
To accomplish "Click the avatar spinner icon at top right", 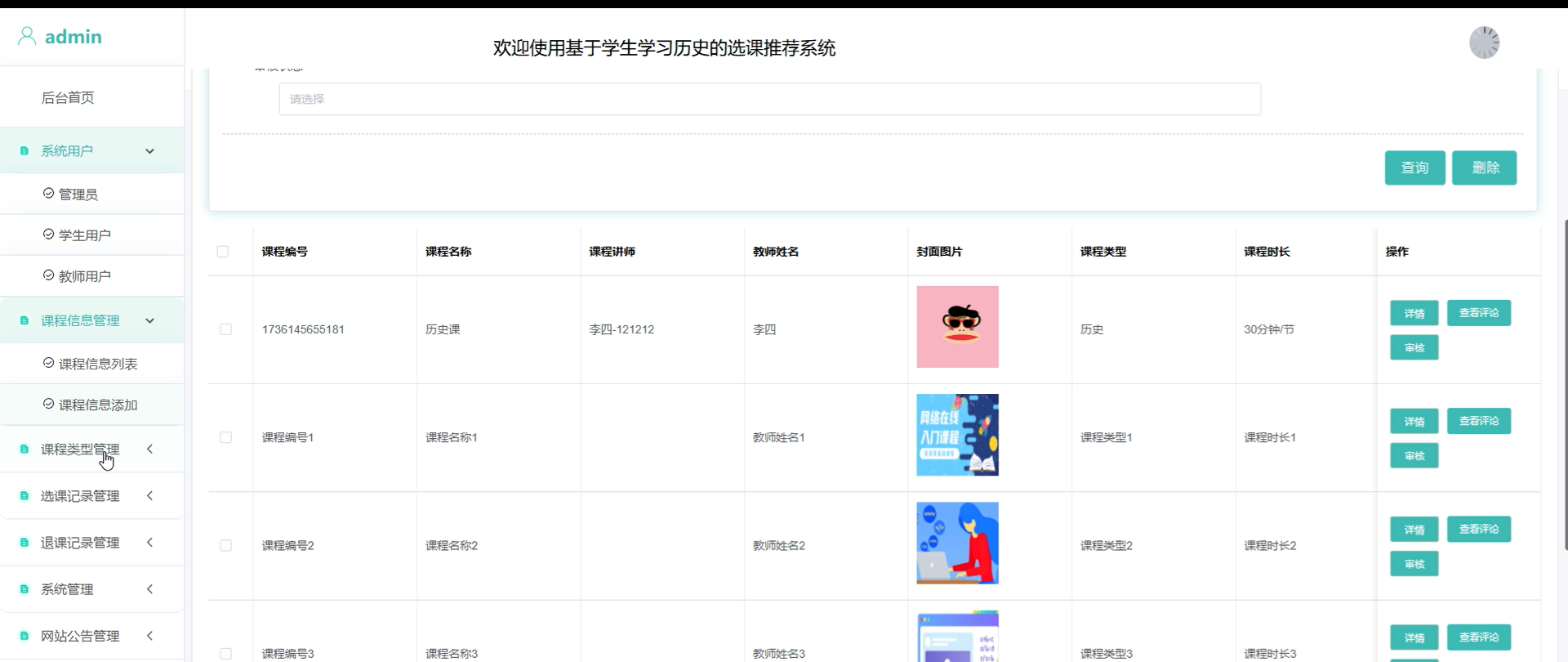I will 1484,42.
